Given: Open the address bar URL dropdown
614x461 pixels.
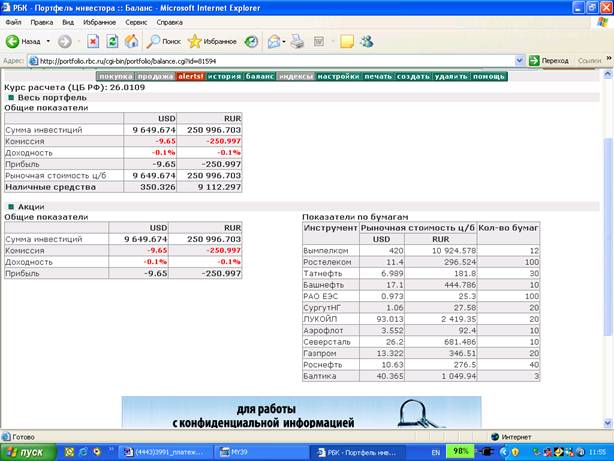Looking at the screenshot, I should point(517,61).
